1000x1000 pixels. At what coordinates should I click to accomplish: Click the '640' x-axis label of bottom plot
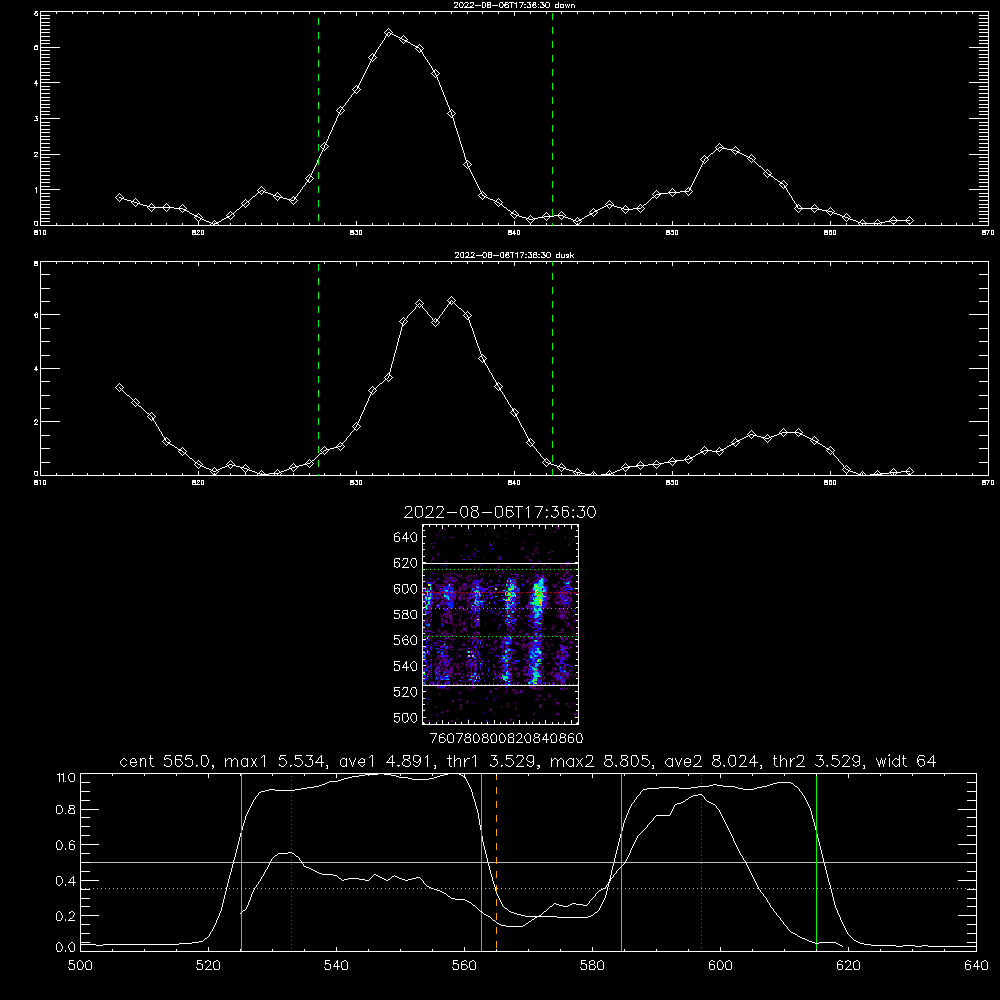(x=976, y=966)
